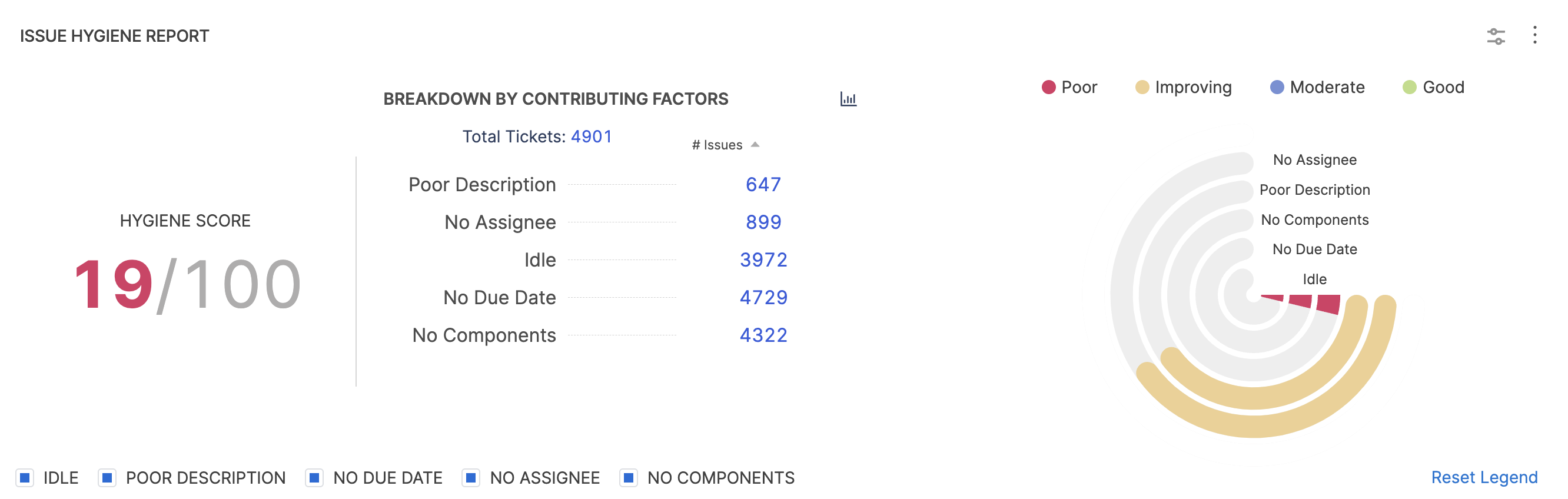
Task: Open the 4901 total tickets link
Action: pyautogui.click(x=591, y=137)
